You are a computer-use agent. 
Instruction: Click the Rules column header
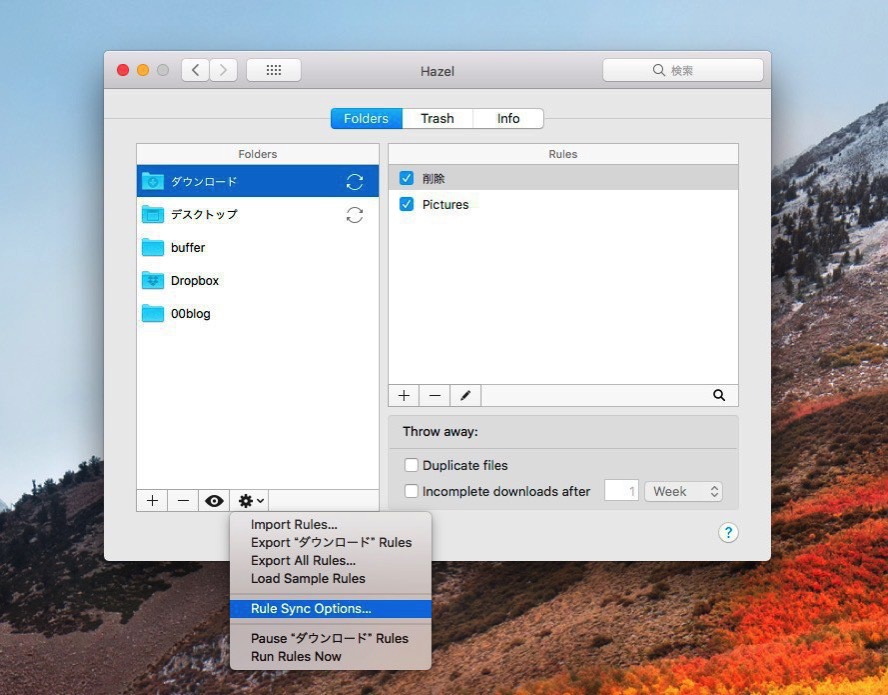(563, 154)
